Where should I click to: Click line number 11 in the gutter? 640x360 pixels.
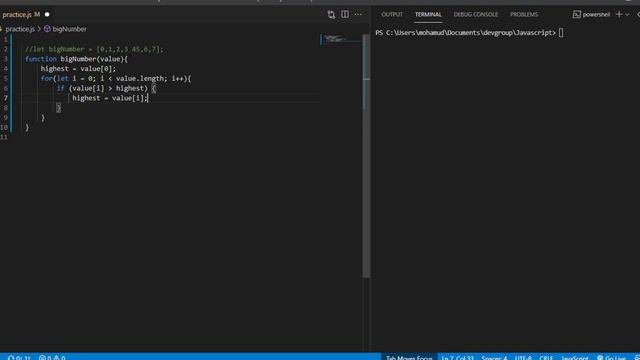coord(4,137)
